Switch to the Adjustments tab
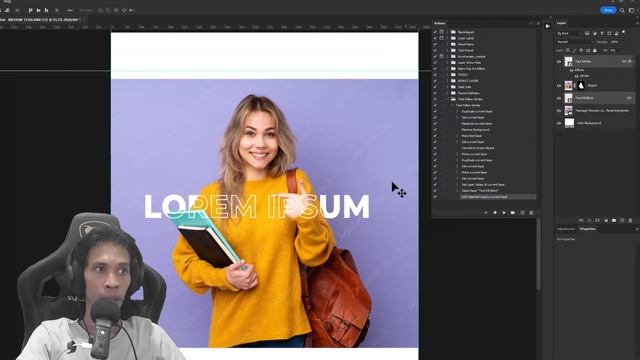The height and width of the screenshot is (360, 640). tap(566, 229)
